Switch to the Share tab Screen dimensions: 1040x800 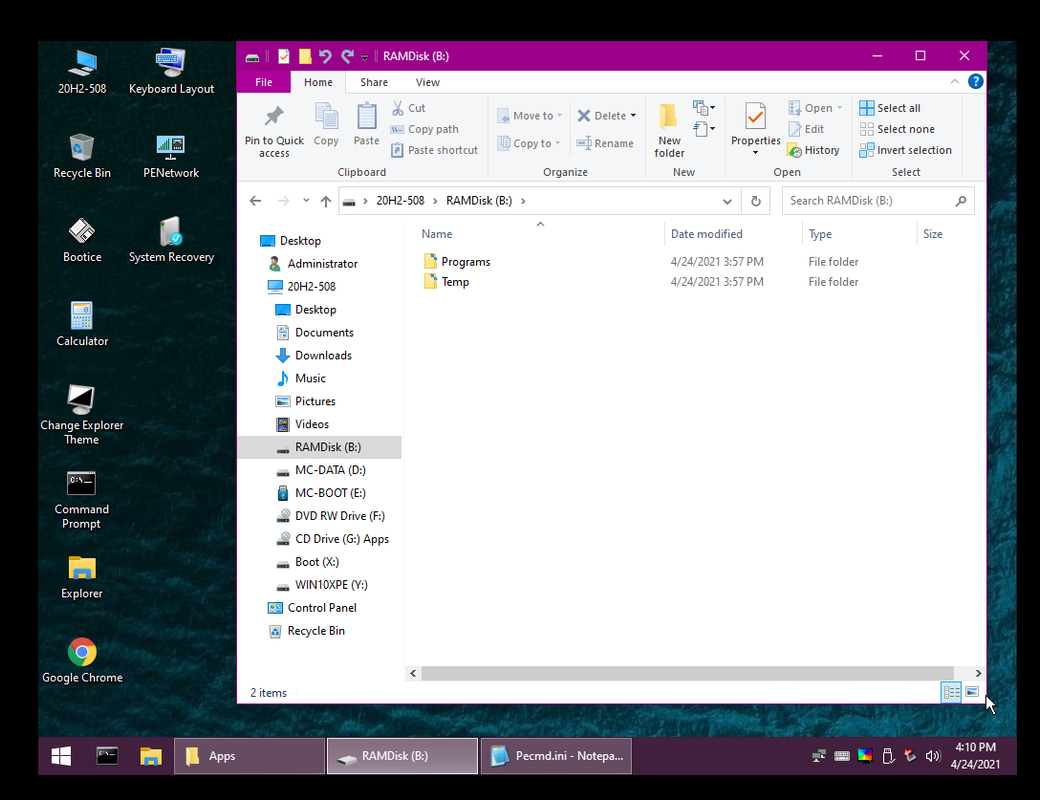[x=374, y=82]
